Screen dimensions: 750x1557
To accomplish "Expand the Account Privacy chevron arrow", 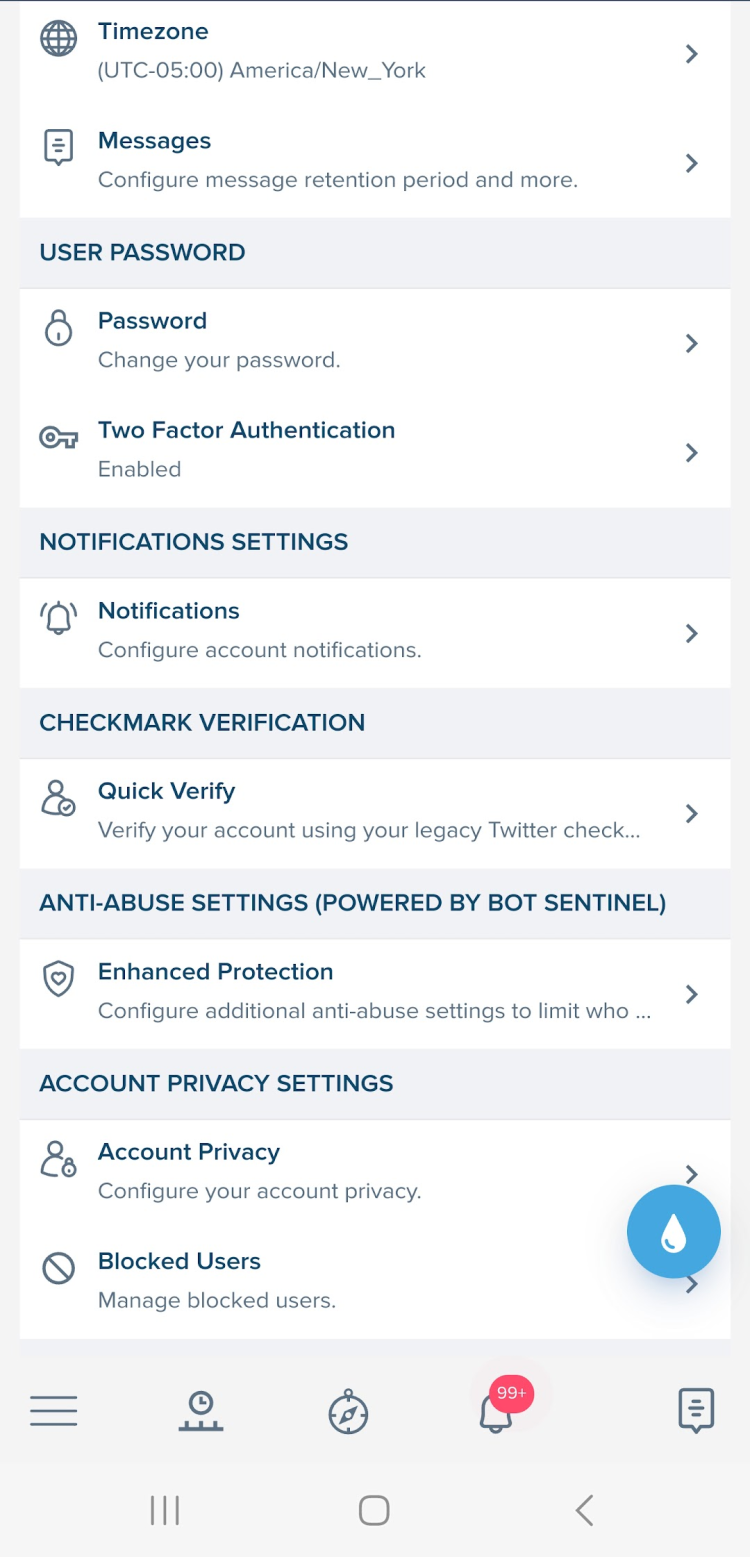I will [x=691, y=1171].
